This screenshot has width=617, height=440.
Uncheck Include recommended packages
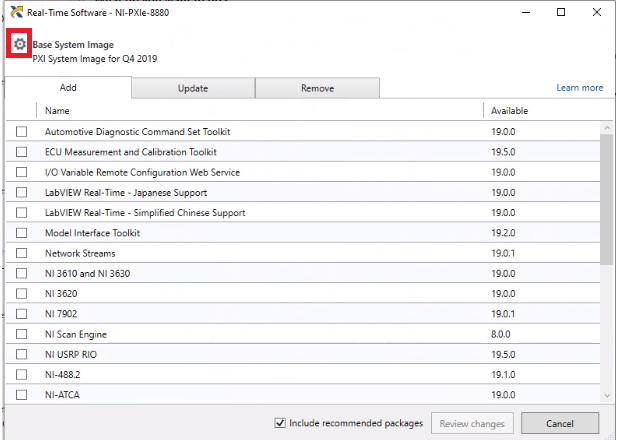point(279,423)
